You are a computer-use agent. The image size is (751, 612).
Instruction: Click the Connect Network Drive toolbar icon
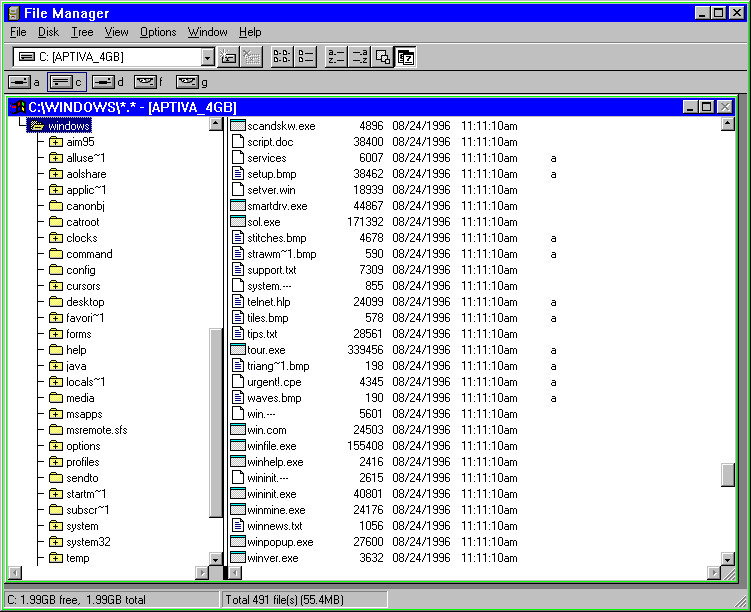(x=227, y=58)
